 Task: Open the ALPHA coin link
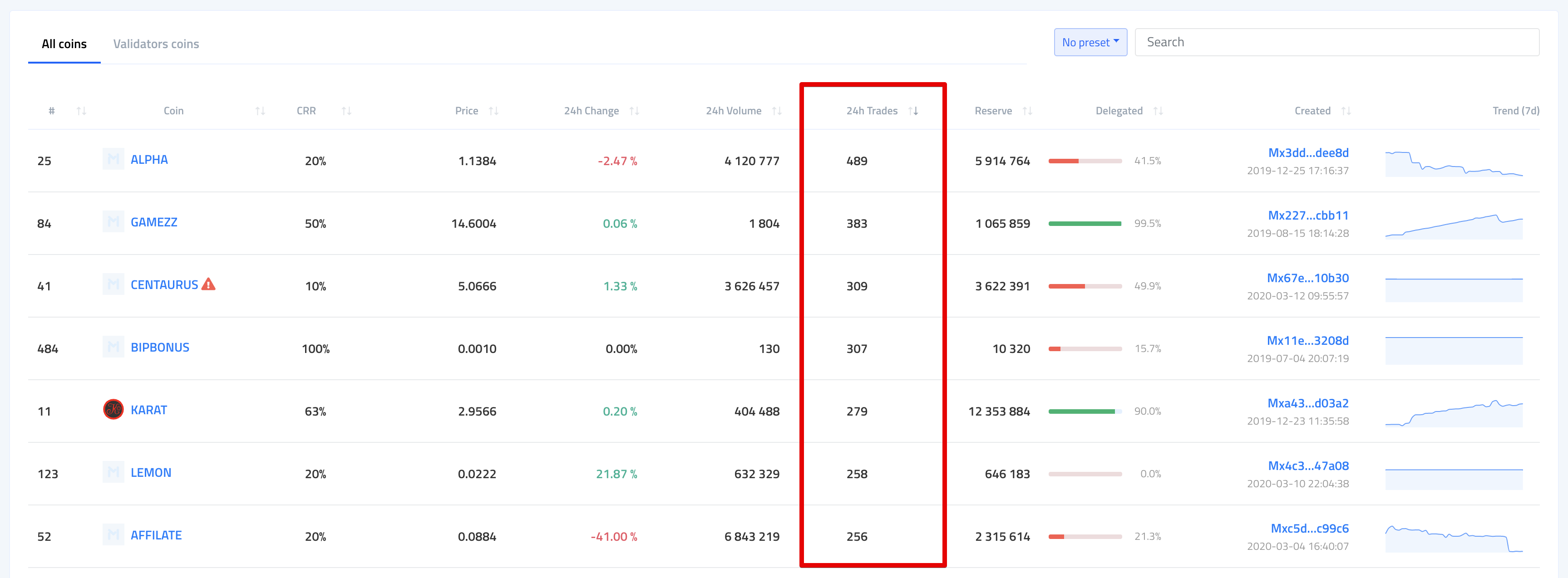click(149, 159)
